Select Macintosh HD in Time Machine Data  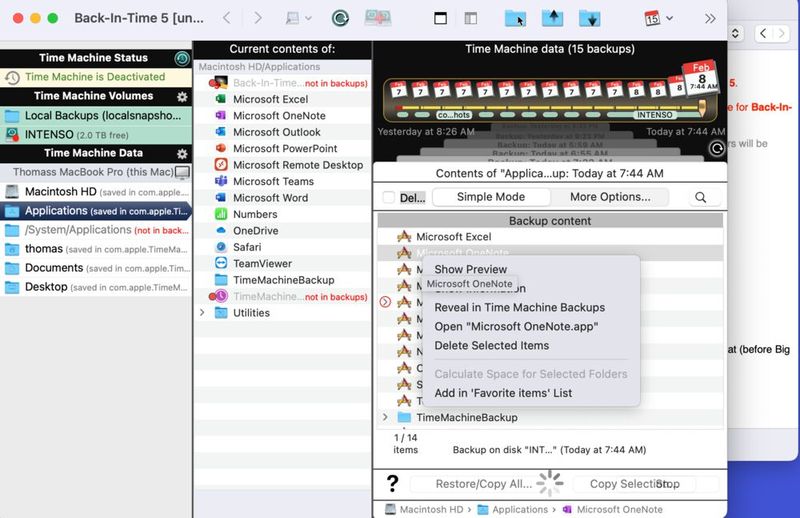pyautogui.click(x=96, y=192)
